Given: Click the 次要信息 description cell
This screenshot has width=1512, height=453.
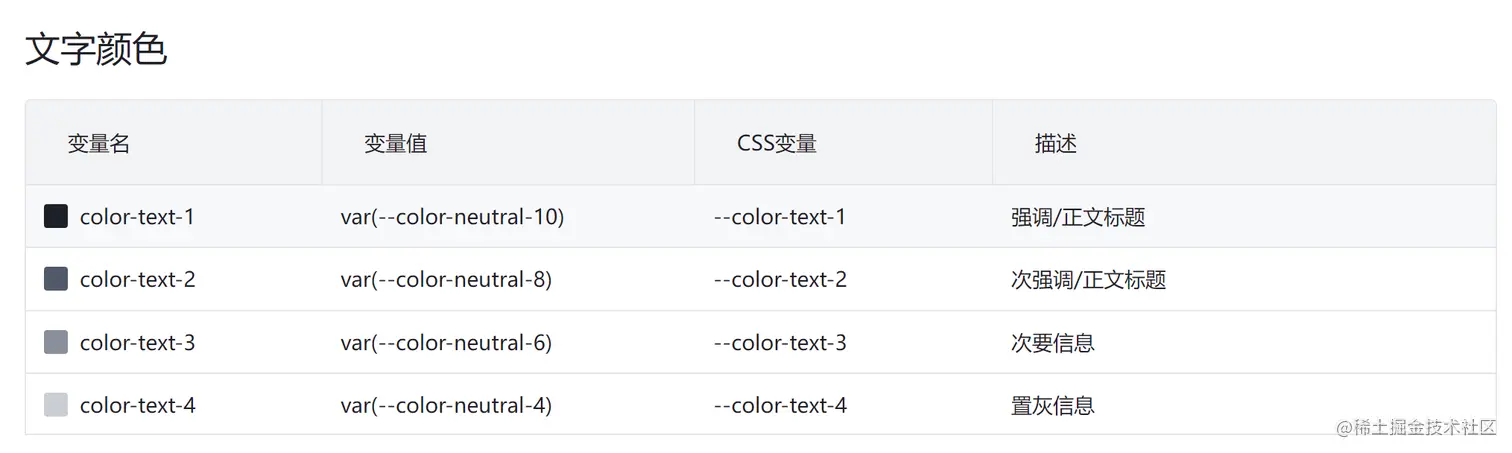Looking at the screenshot, I should [x=1053, y=342].
